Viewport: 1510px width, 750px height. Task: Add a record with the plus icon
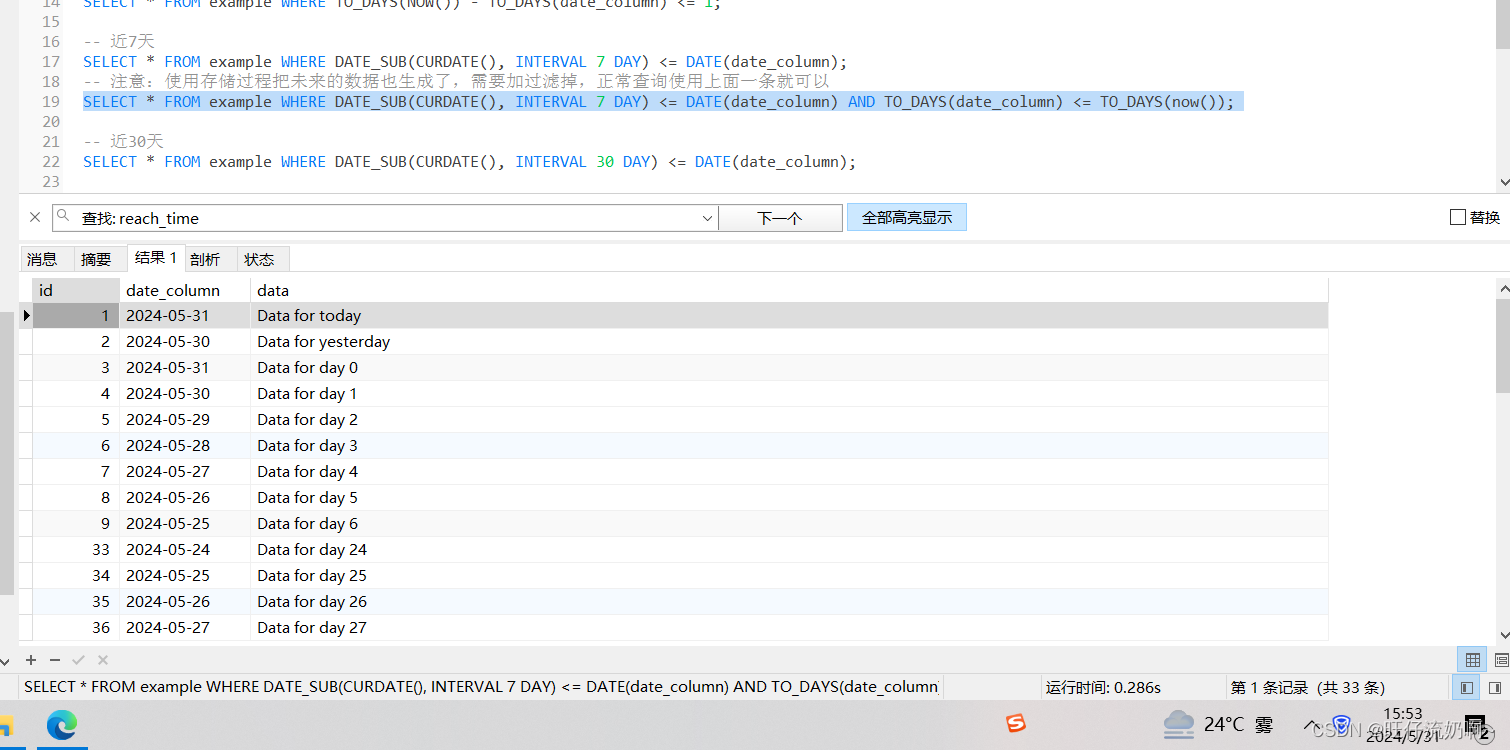(x=31, y=660)
